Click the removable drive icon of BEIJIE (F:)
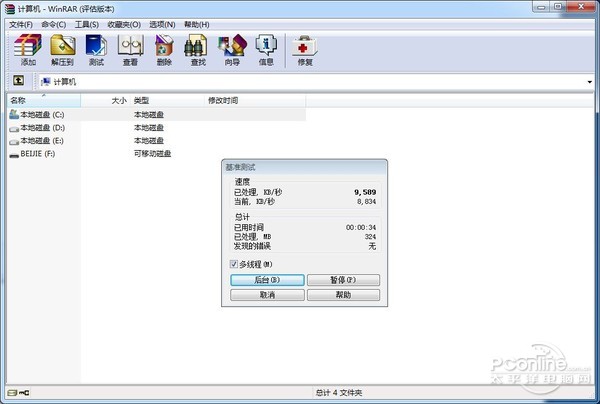The height and width of the screenshot is (404, 600). [x=14, y=155]
